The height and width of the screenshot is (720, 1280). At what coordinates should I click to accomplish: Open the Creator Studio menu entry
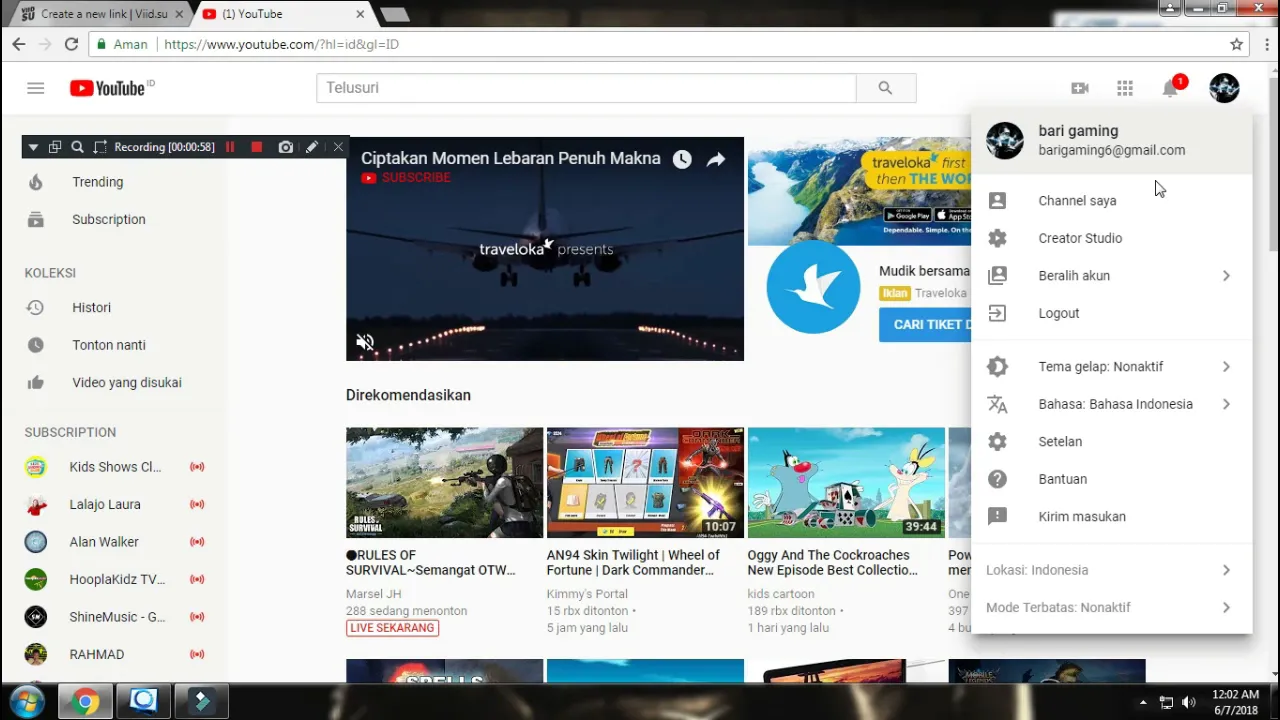[1111, 238]
